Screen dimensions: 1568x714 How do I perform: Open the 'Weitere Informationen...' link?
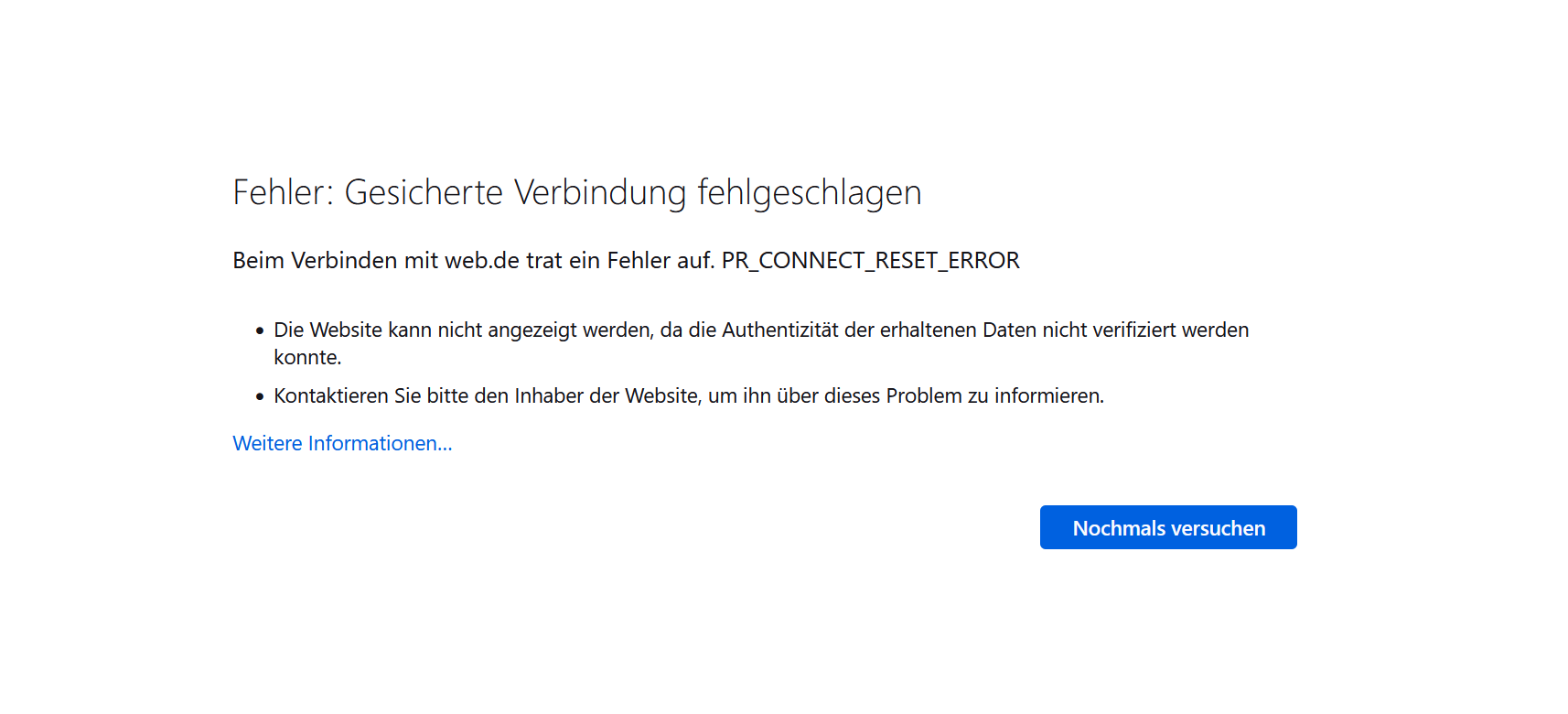(x=342, y=443)
